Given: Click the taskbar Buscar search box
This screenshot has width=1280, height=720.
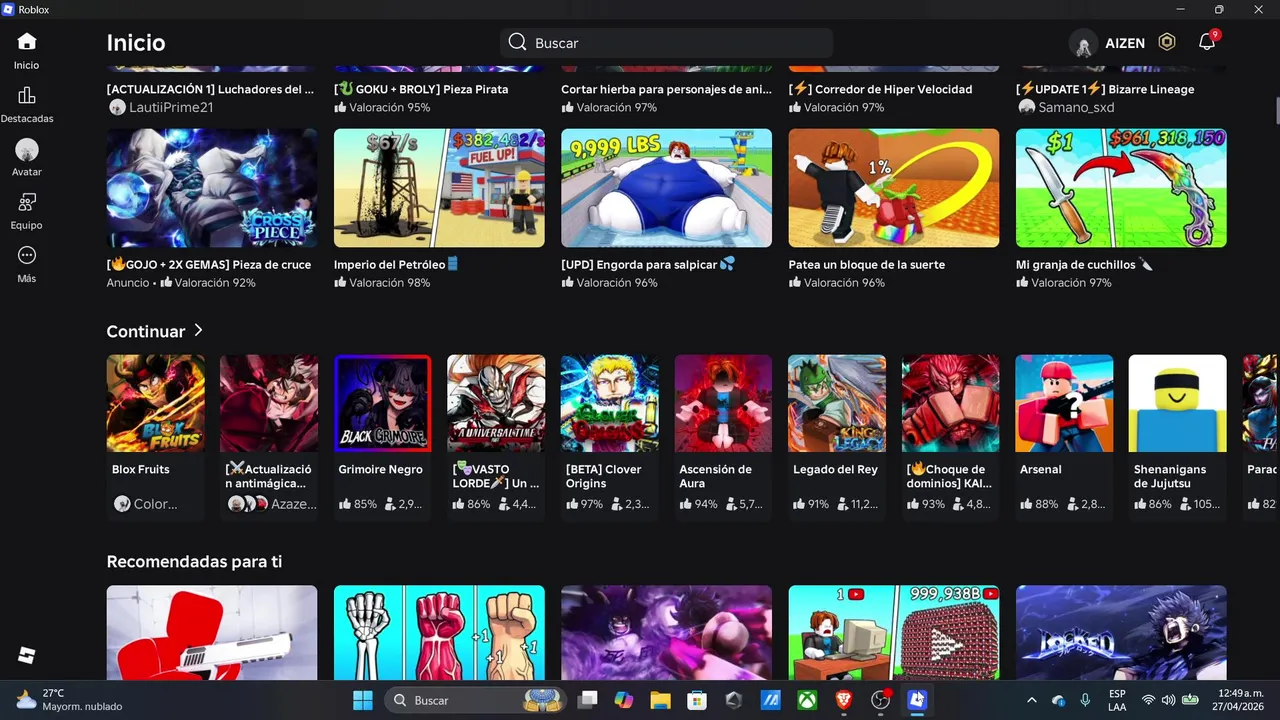Looking at the screenshot, I should 474,700.
